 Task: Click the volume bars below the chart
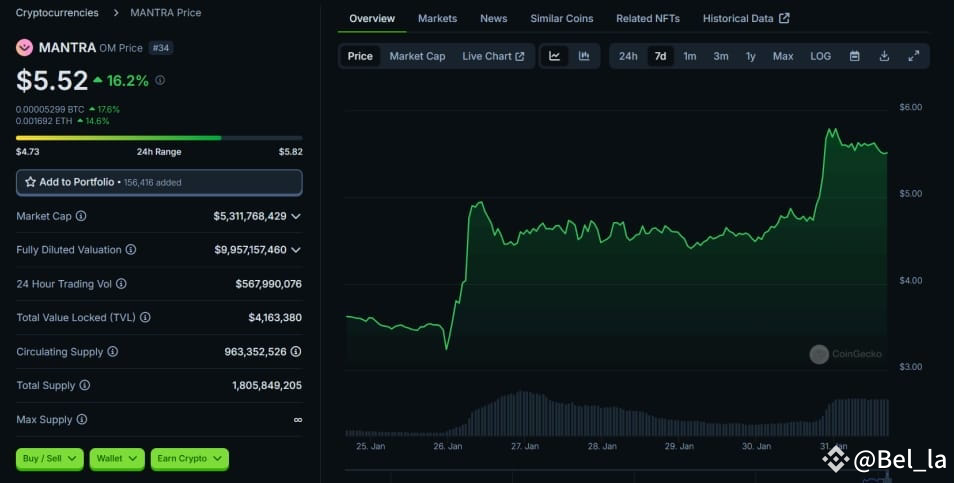click(x=616, y=414)
